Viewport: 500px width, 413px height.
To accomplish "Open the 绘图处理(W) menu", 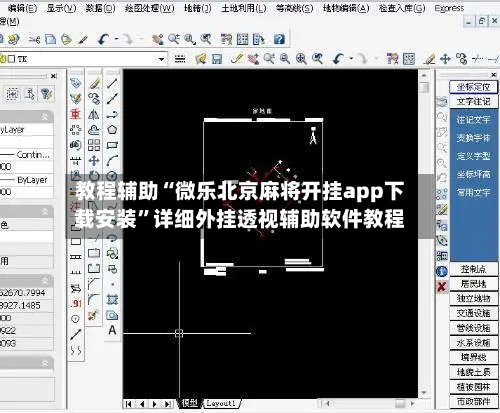I will pos(150,8).
